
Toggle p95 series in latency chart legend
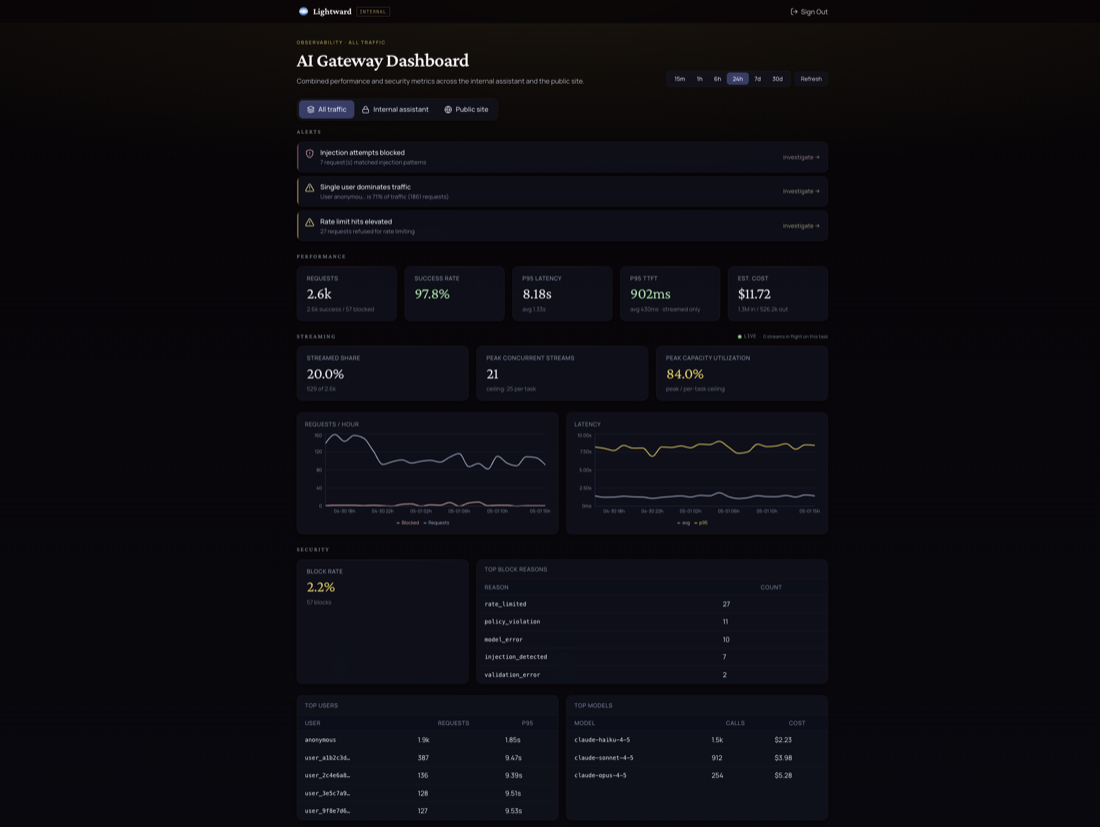[701, 523]
